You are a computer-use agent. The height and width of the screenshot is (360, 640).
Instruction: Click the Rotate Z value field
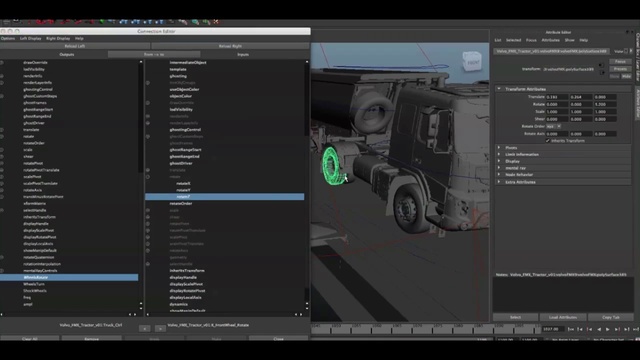pos(605,104)
